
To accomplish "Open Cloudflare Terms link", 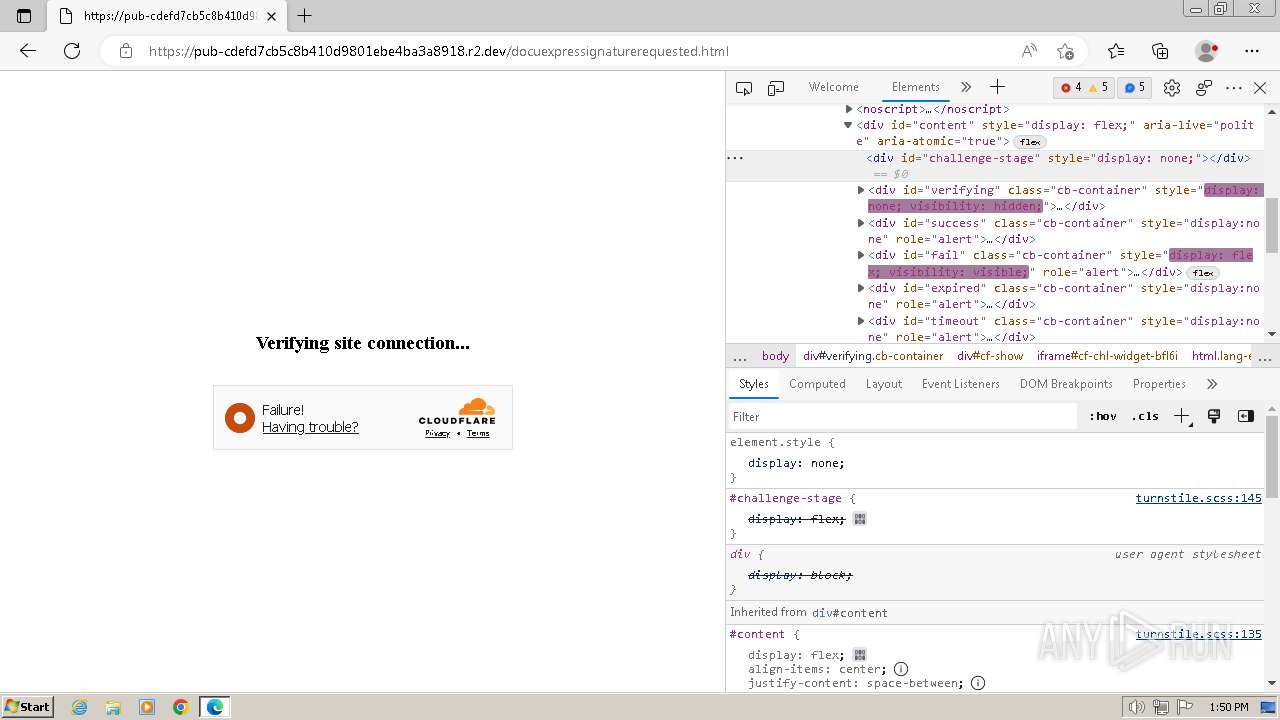I will [478, 433].
